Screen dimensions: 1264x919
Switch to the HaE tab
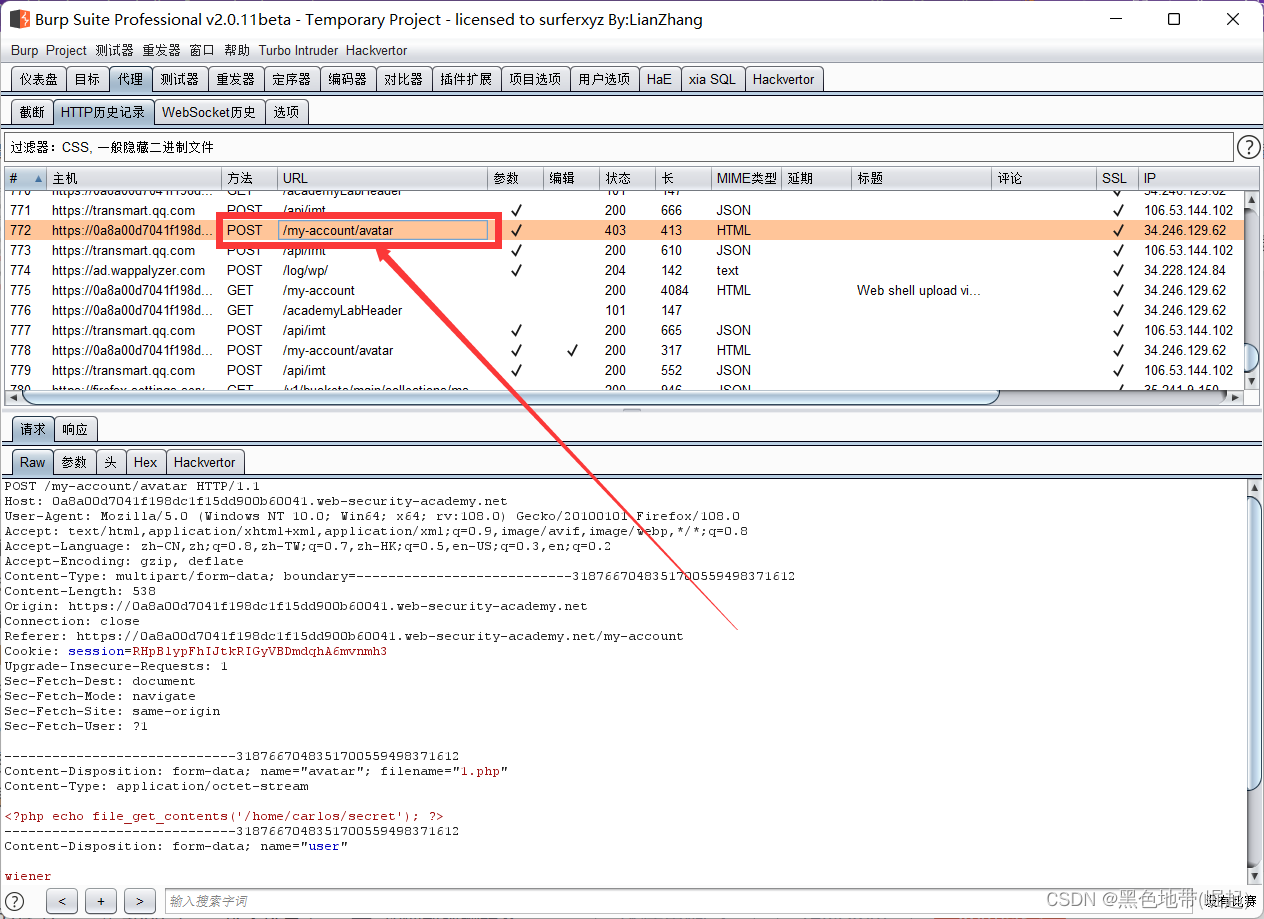coord(659,79)
